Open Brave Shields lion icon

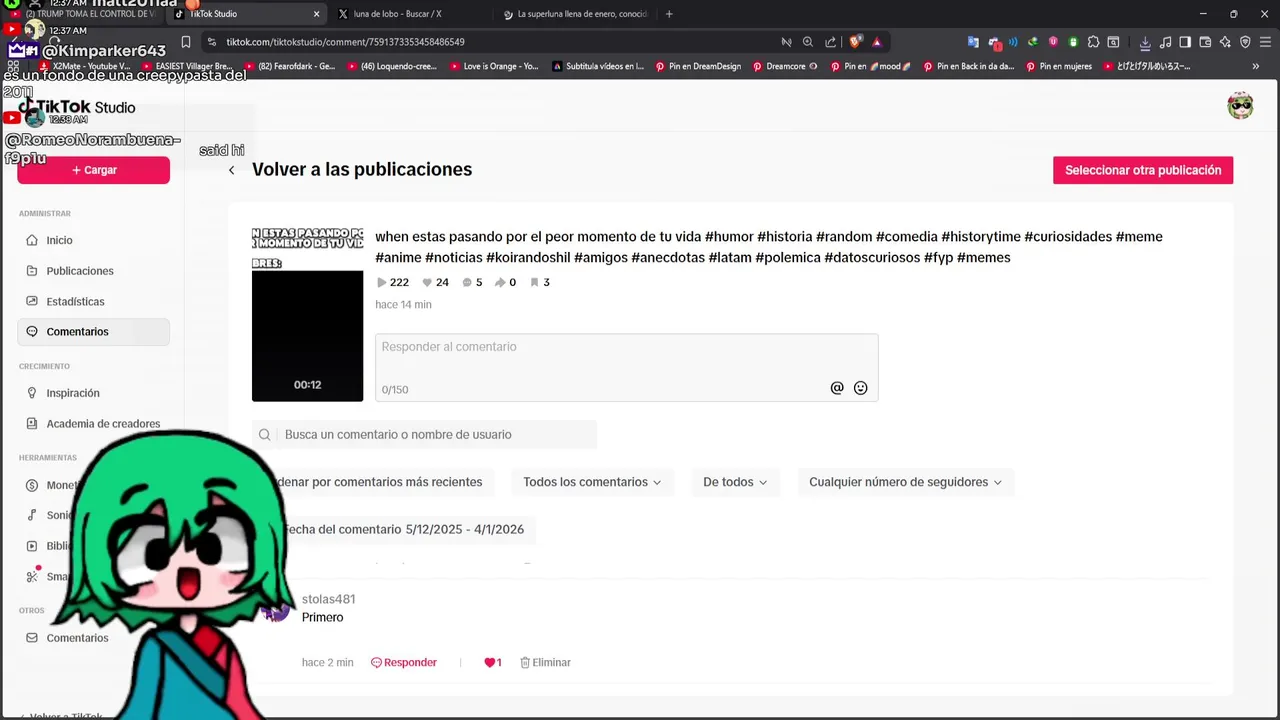pos(855,42)
